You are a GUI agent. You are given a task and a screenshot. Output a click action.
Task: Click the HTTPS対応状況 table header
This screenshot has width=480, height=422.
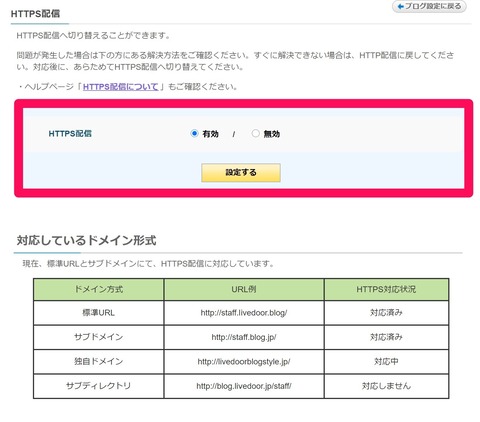pos(386,289)
